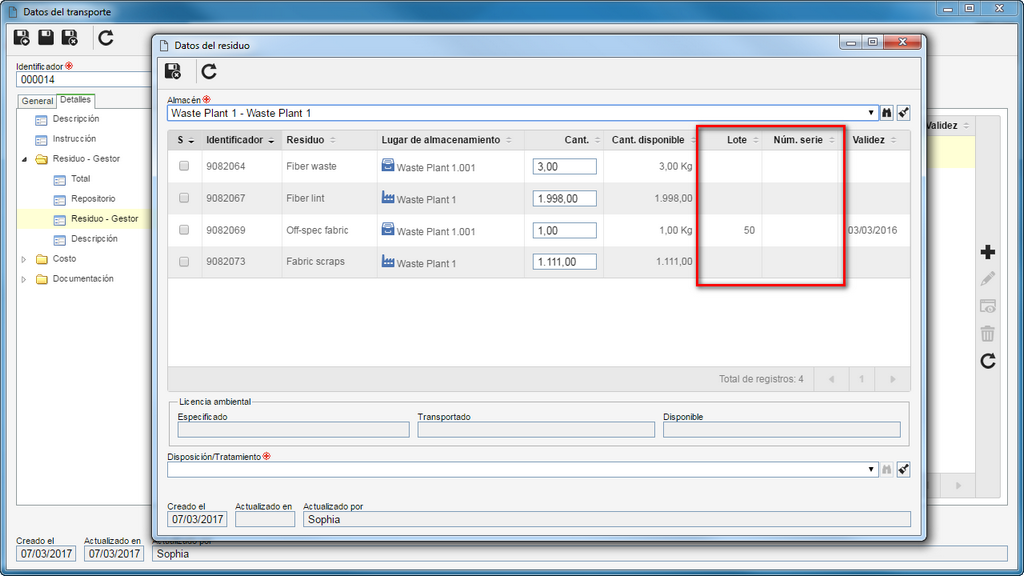Select the Detalles tab

(x=76, y=100)
